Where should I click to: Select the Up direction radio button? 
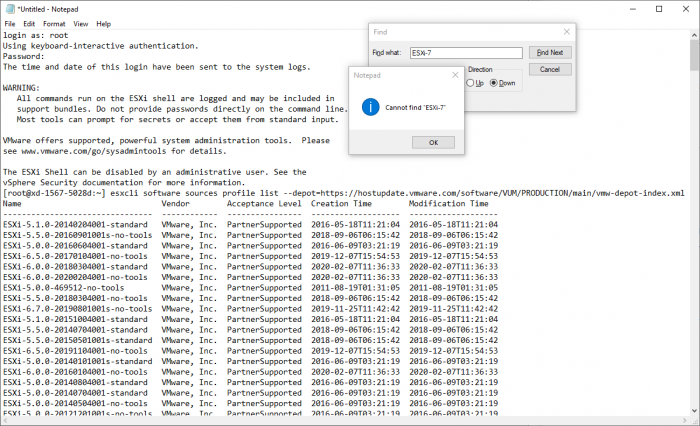click(x=475, y=83)
